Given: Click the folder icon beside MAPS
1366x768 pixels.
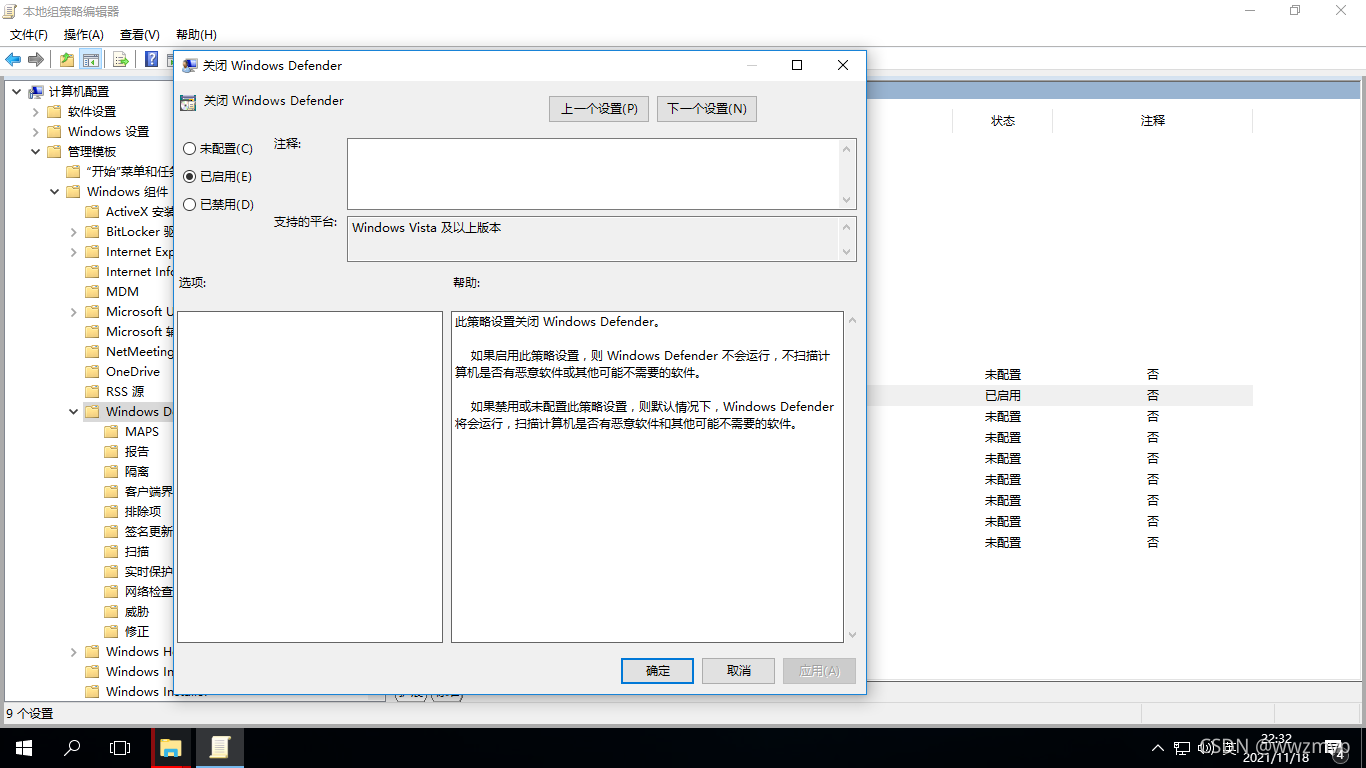Looking at the screenshot, I should click(112, 432).
